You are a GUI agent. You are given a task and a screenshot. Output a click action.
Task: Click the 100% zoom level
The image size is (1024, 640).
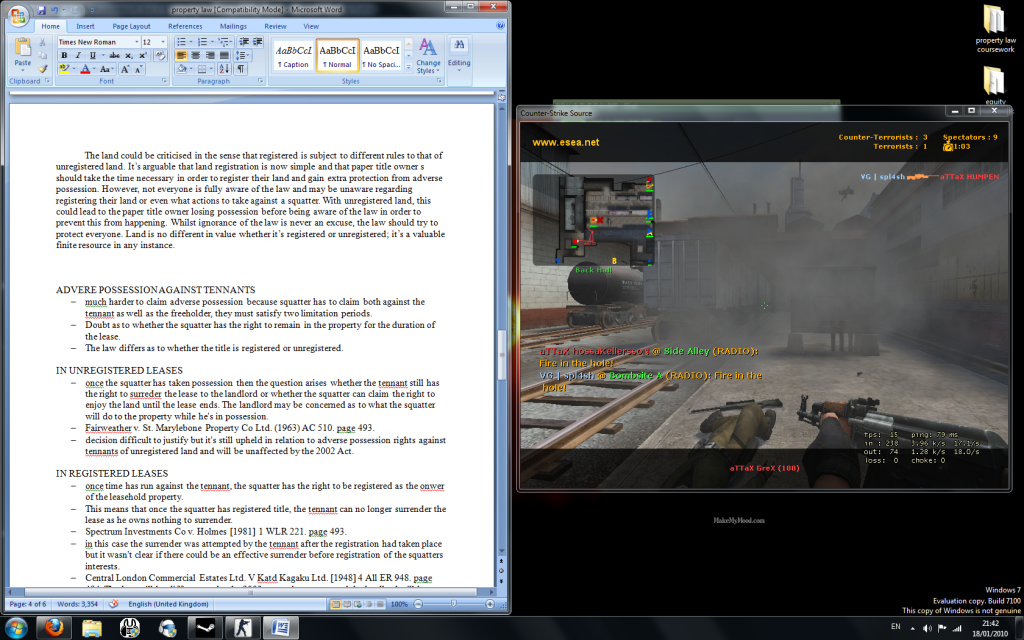(398, 604)
